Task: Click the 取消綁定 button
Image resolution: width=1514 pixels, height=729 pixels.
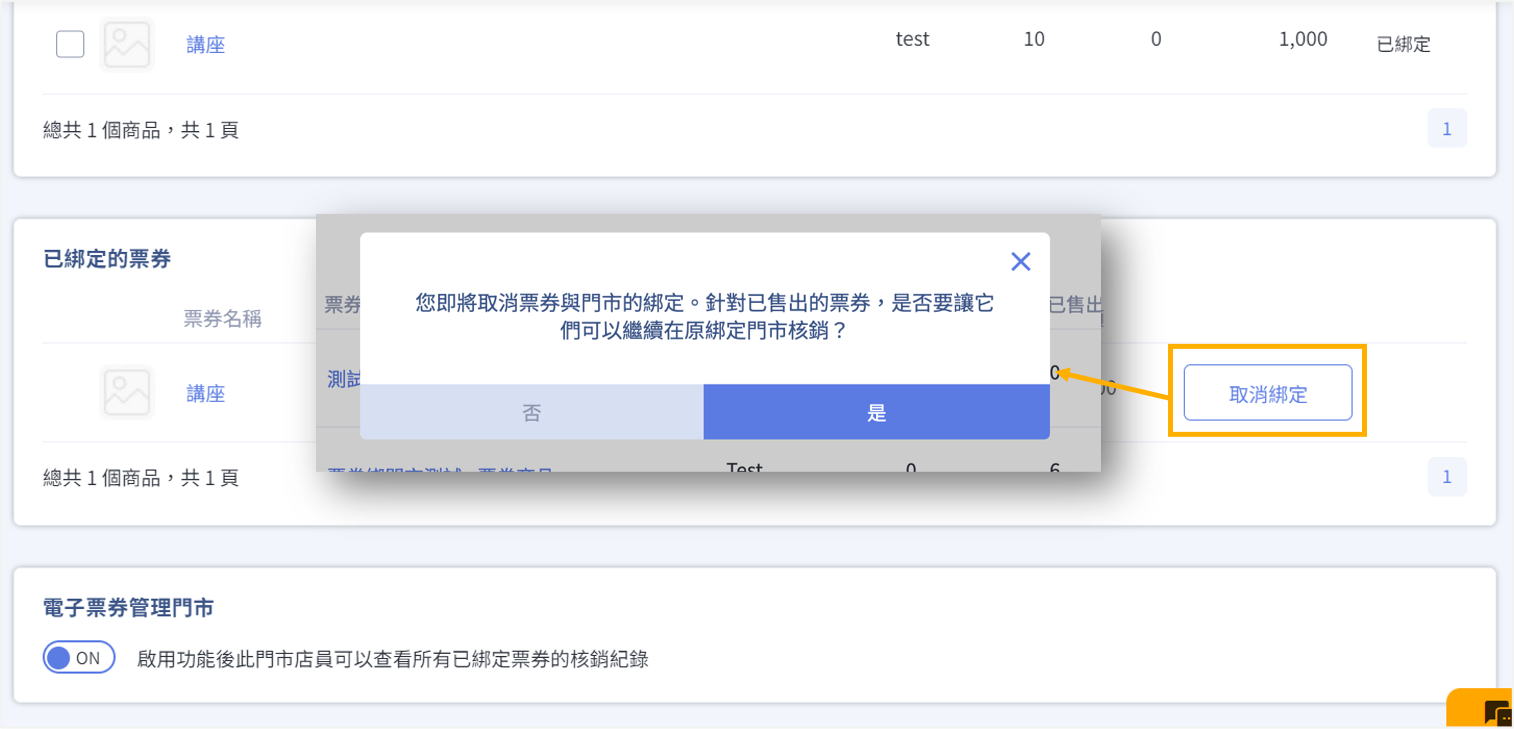Action: pyautogui.click(x=1267, y=393)
